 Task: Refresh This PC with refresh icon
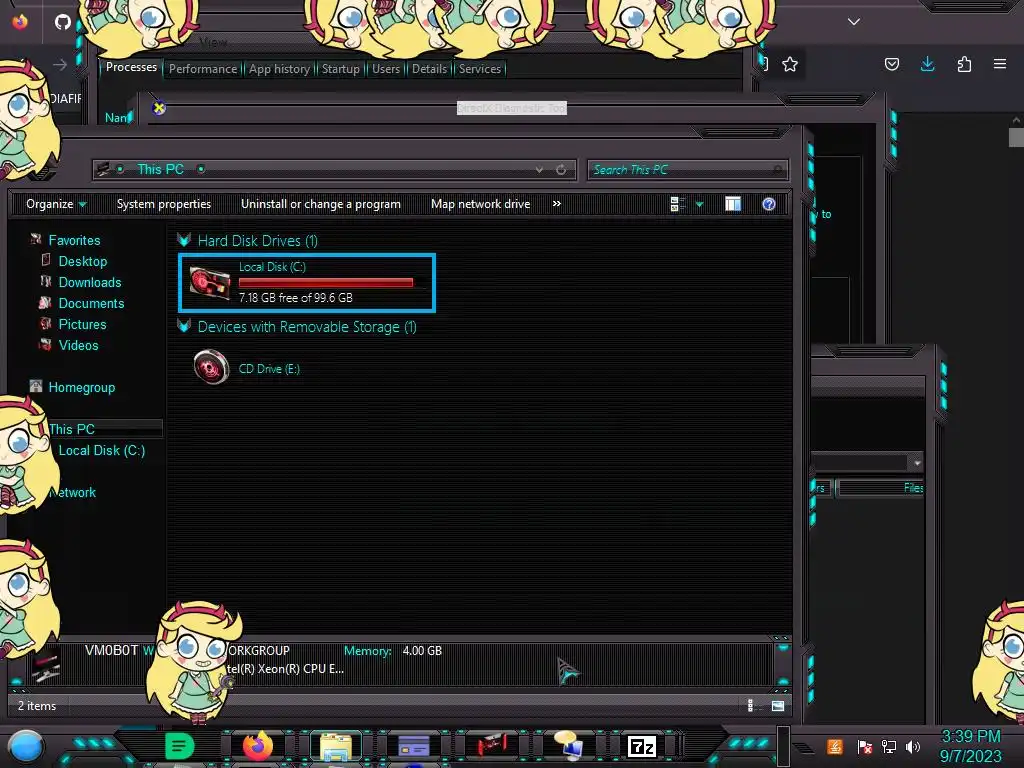(x=561, y=170)
